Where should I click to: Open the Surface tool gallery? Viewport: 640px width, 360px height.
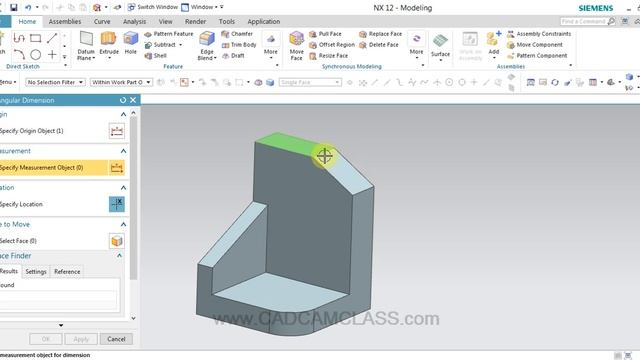pyautogui.click(x=440, y=46)
